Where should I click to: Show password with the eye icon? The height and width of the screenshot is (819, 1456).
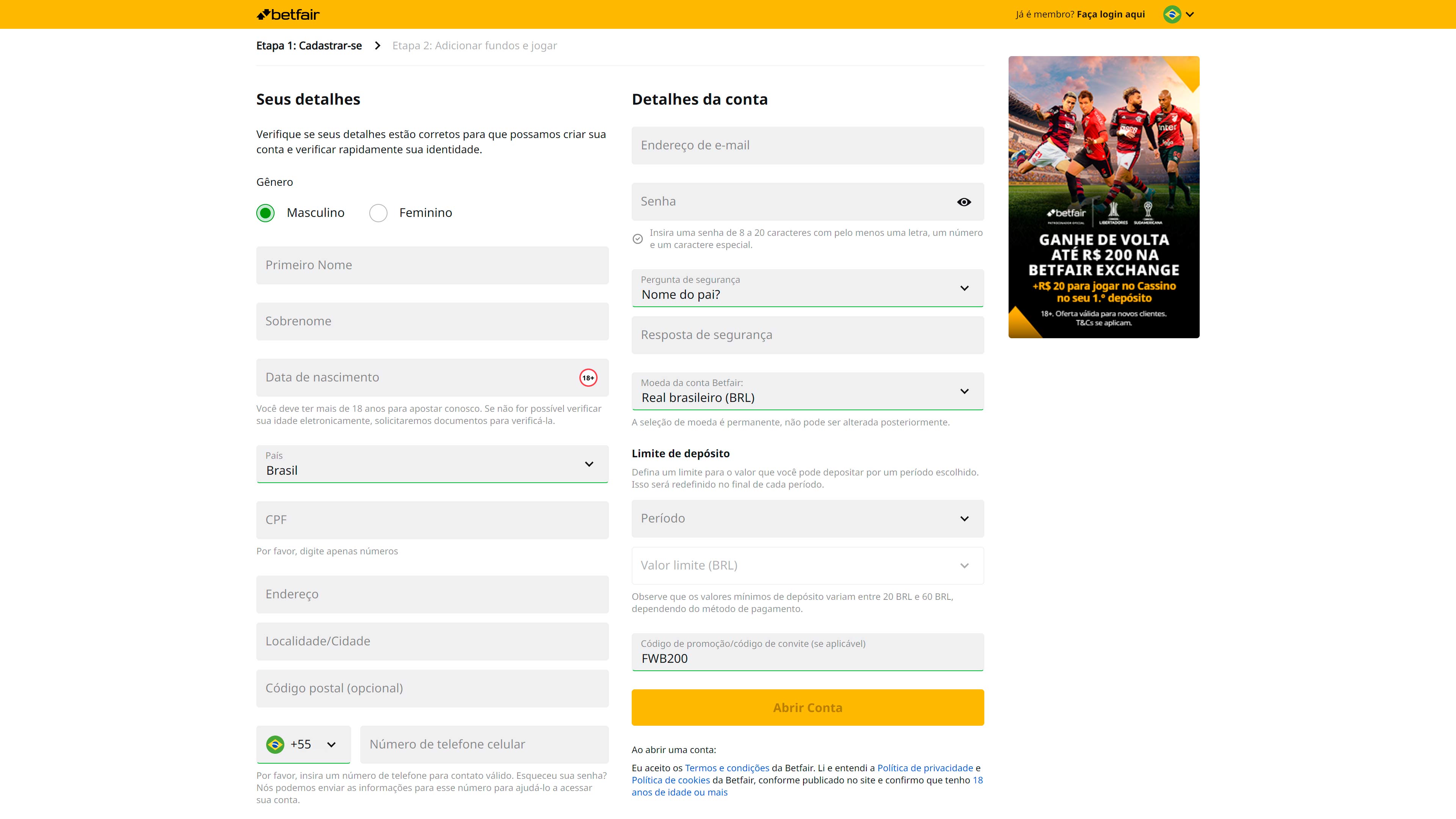click(x=964, y=202)
